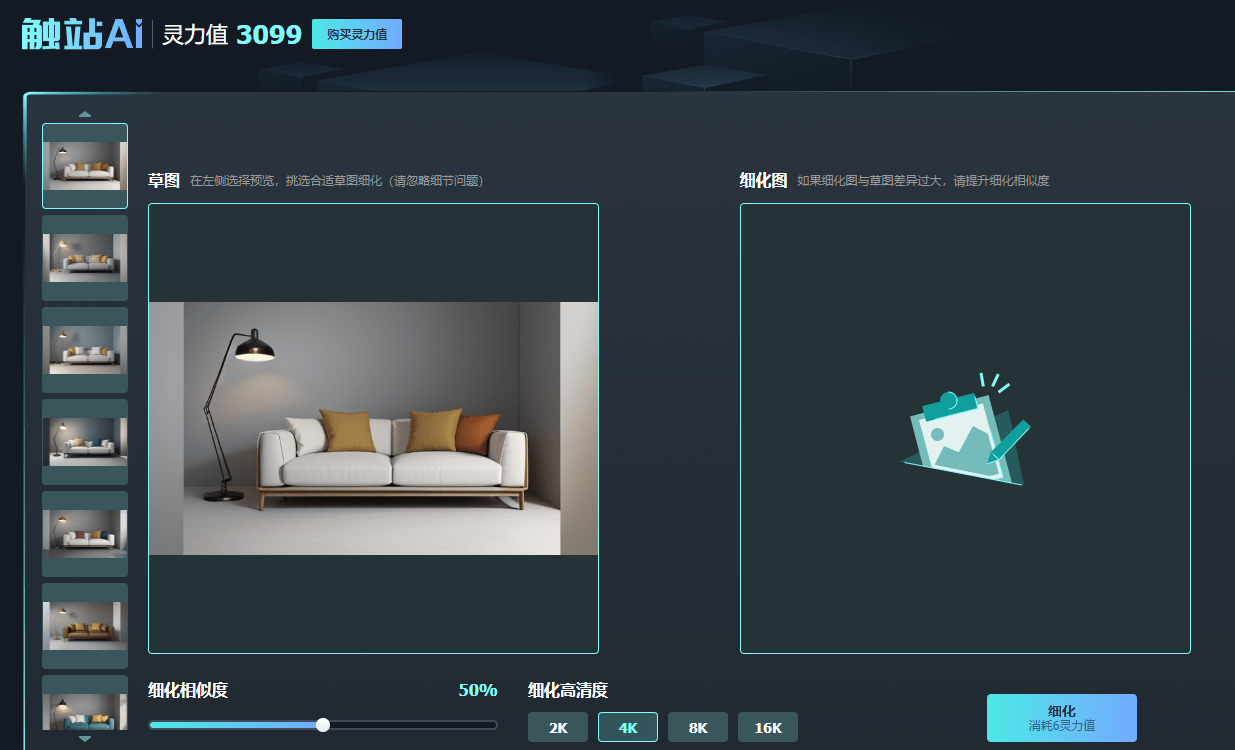Select the second sketch thumbnail in the sidebar
Image resolution: width=1235 pixels, height=750 pixels.
85,258
